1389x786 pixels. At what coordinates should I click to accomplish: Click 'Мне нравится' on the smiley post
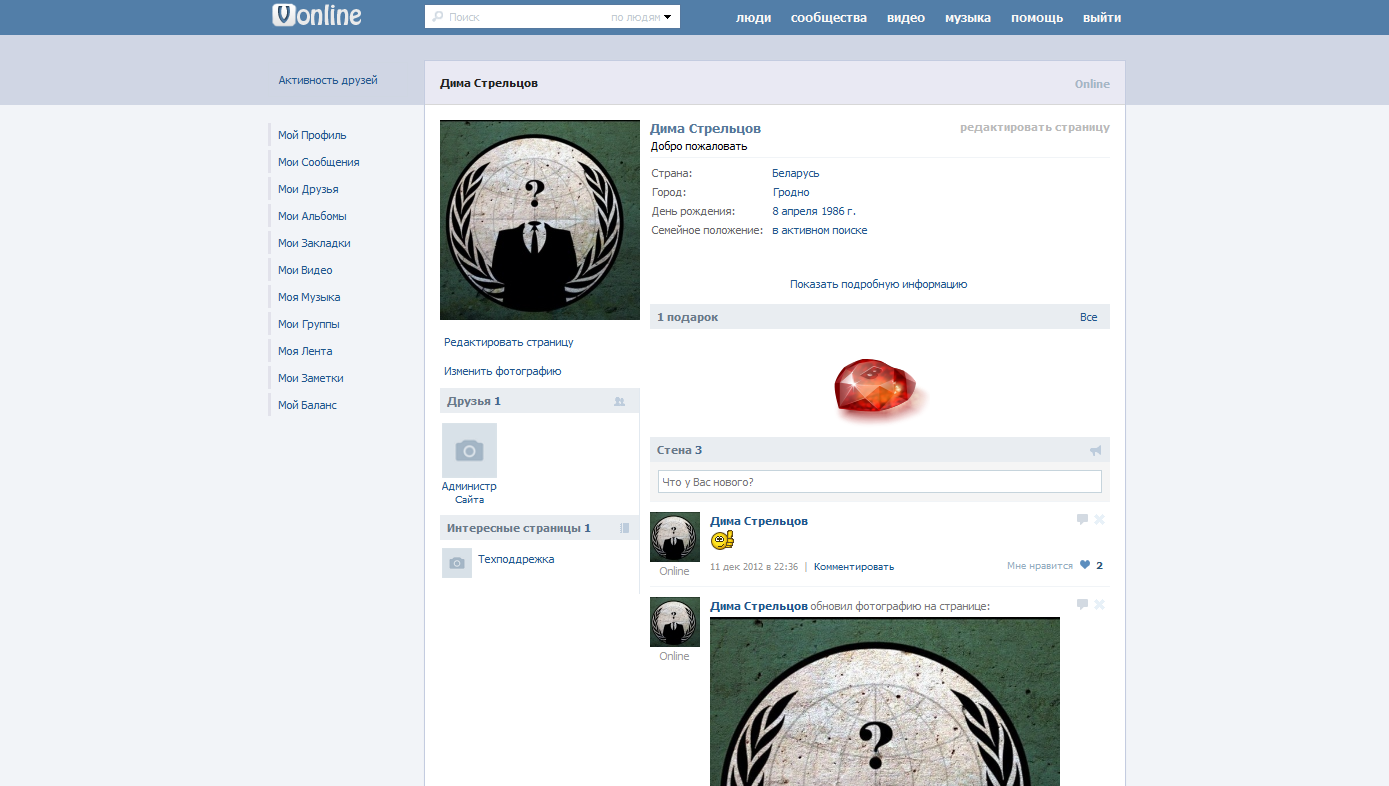click(1040, 566)
